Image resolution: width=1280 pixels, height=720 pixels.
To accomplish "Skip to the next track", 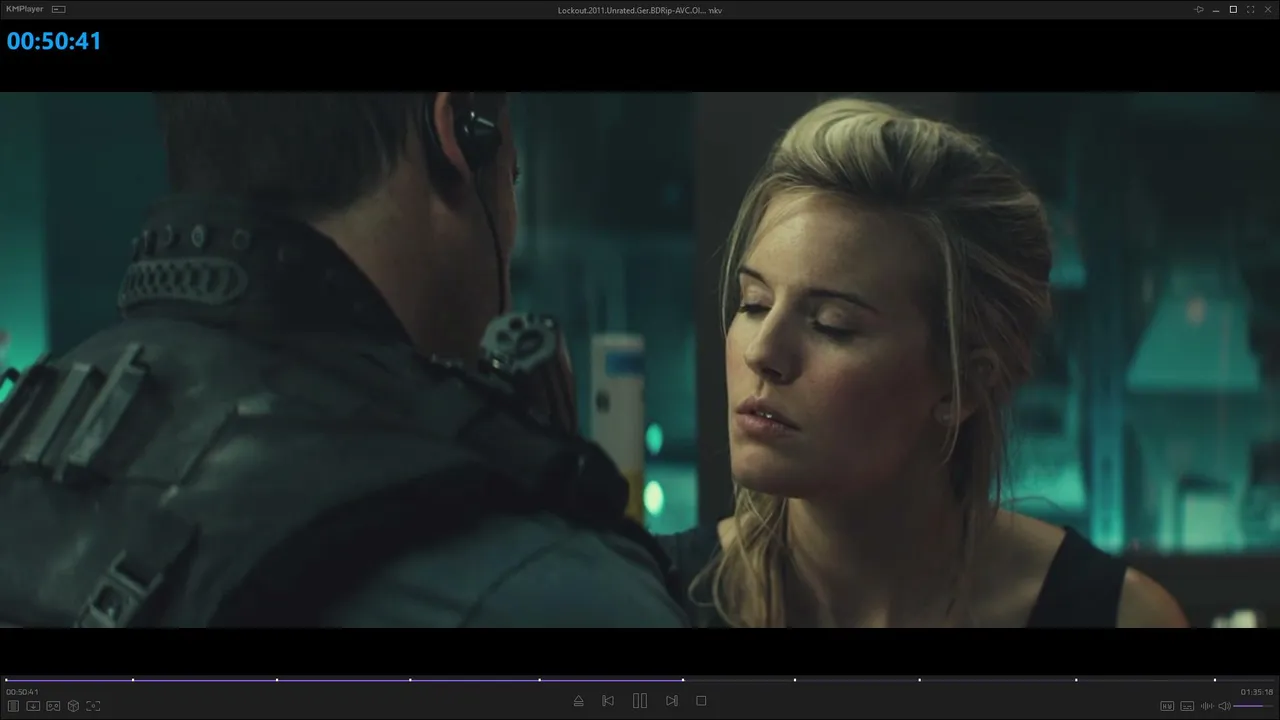I will [672, 701].
